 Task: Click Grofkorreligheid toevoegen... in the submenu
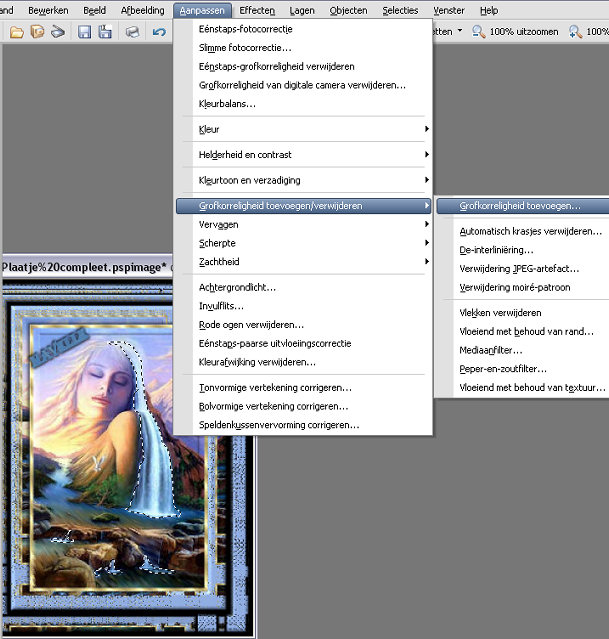click(x=523, y=206)
